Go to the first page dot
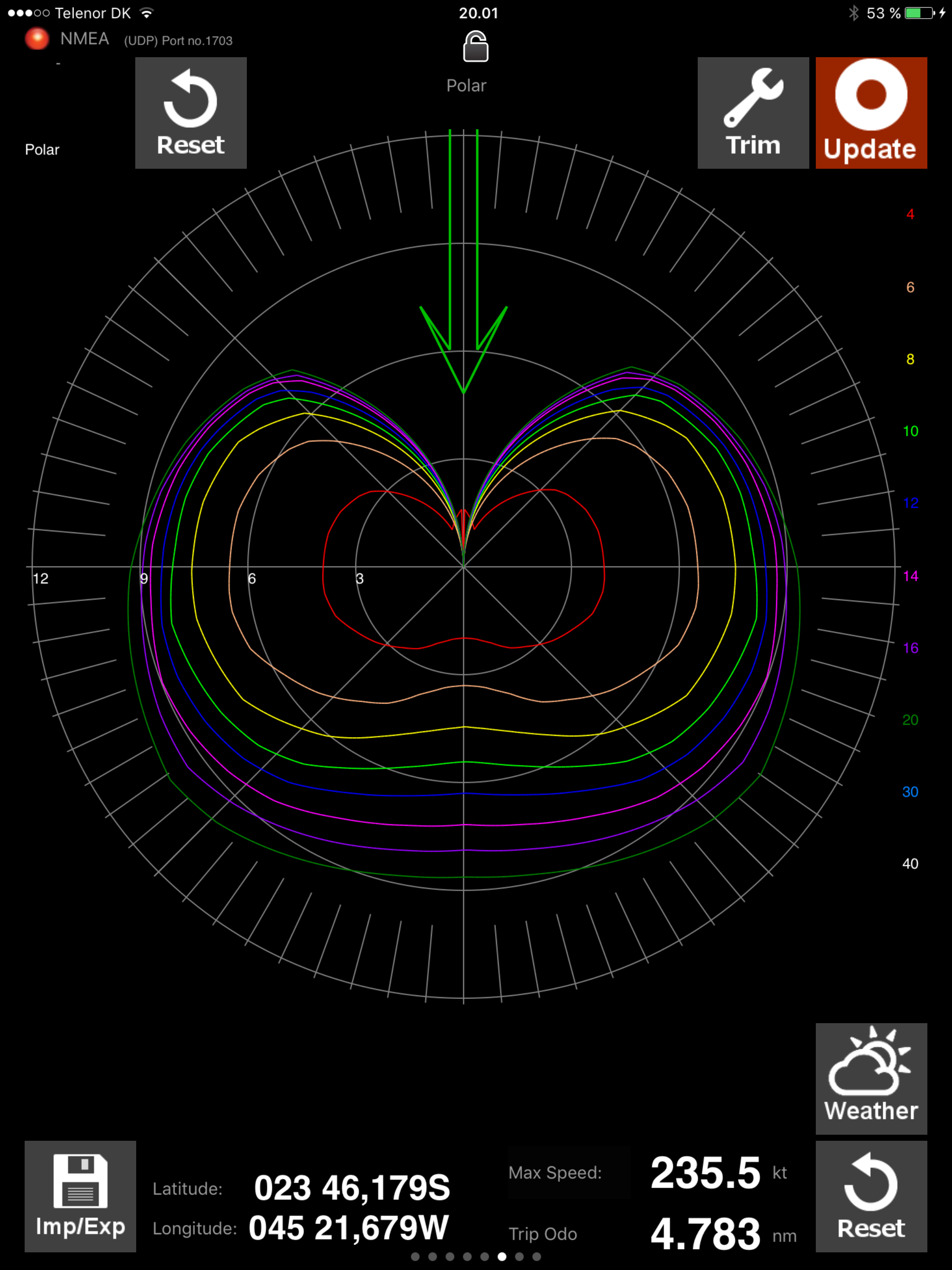The width and height of the screenshot is (952, 1270). pos(415,1257)
